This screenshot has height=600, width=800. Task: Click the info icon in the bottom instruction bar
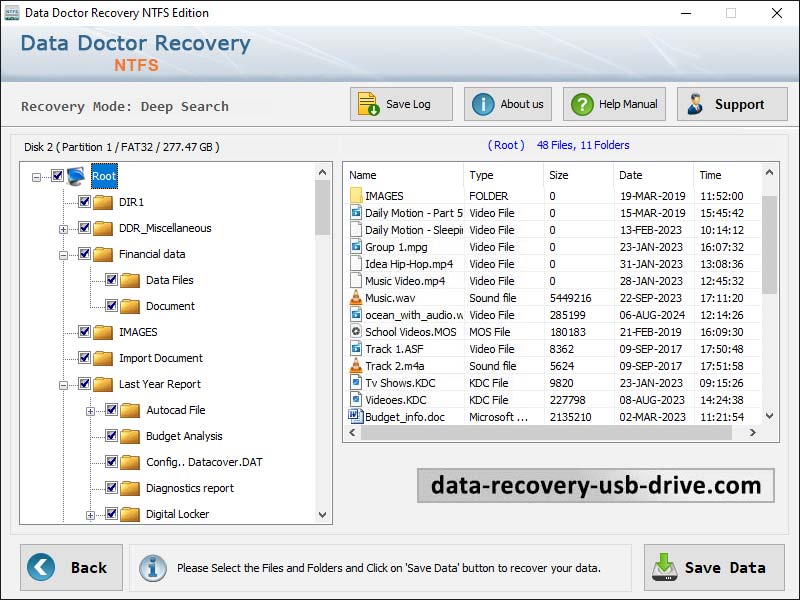[x=152, y=566]
